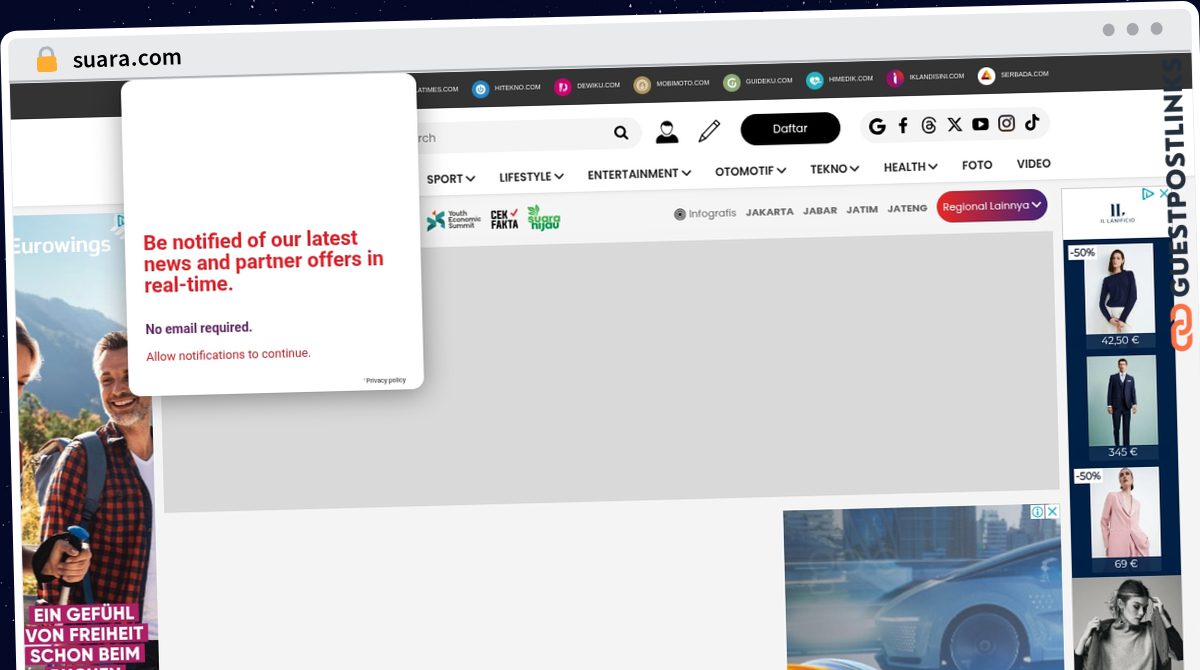Click the address bar padlock icon
The image size is (1200, 670).
click(46, 60)
